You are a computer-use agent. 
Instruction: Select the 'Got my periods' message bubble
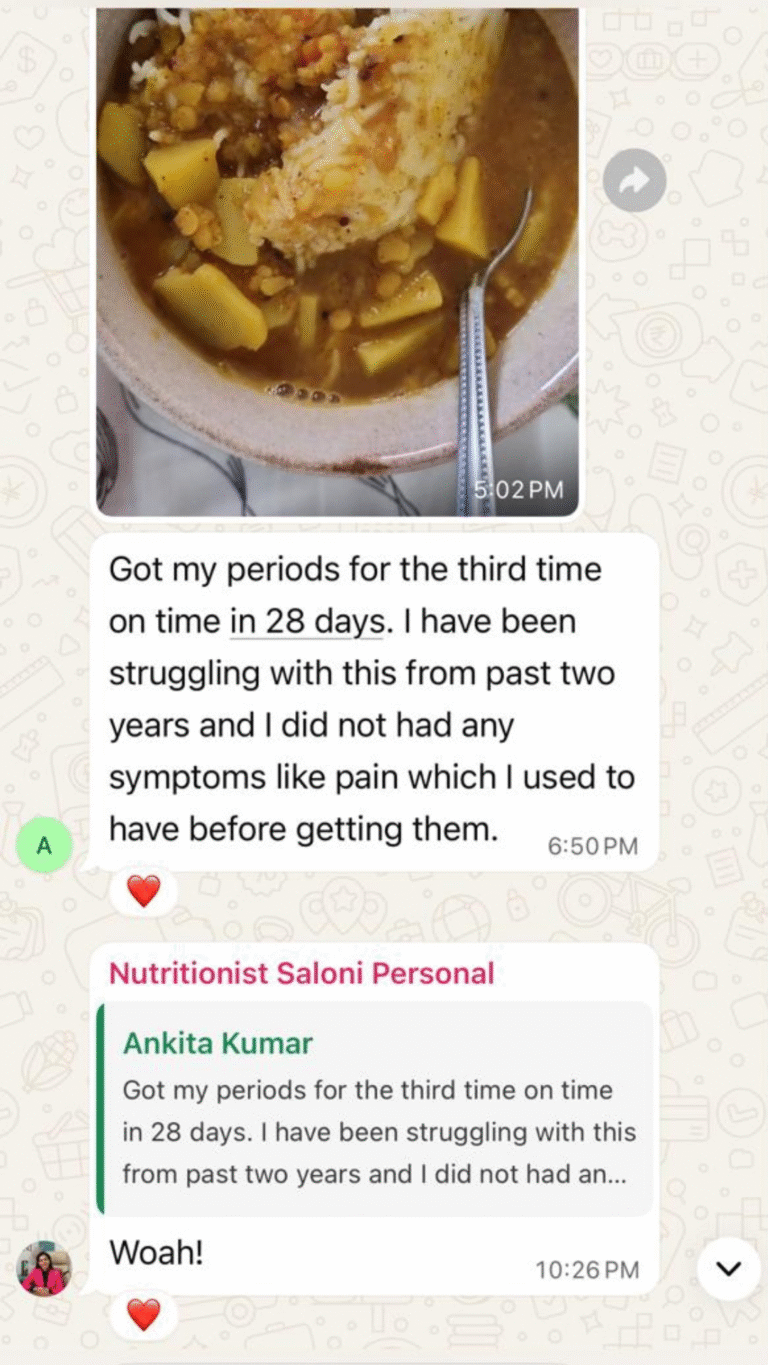click(374, 702)
